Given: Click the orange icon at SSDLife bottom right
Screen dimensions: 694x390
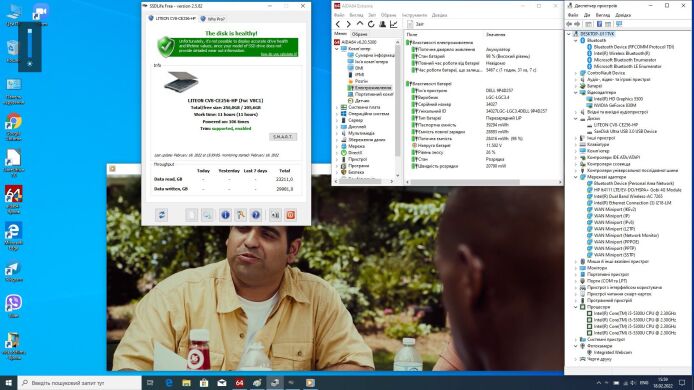Looking at the screenshot, I should pos(291,215).
